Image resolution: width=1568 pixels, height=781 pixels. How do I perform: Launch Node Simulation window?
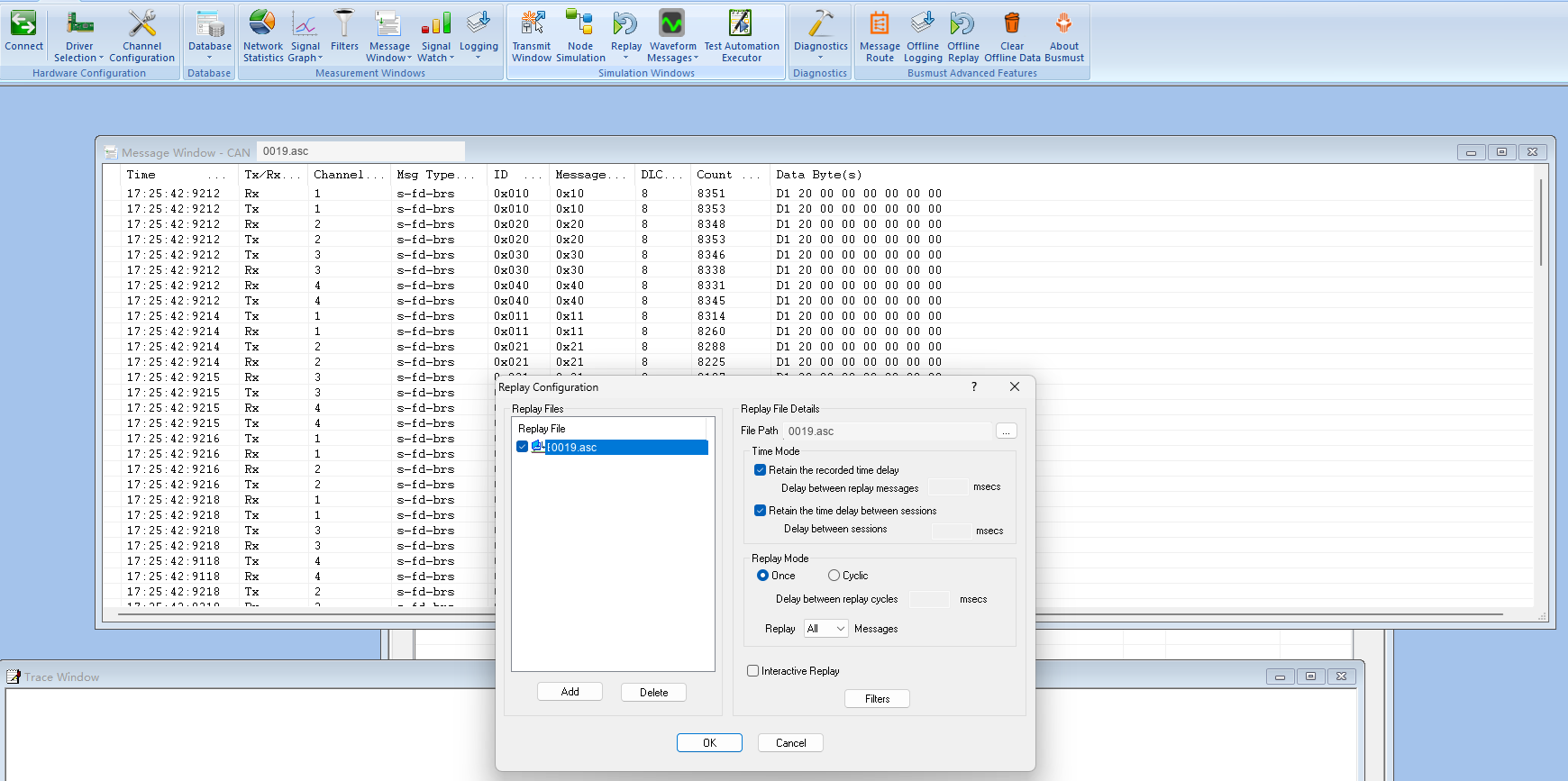pyautogui.click(x=580, y=36)
